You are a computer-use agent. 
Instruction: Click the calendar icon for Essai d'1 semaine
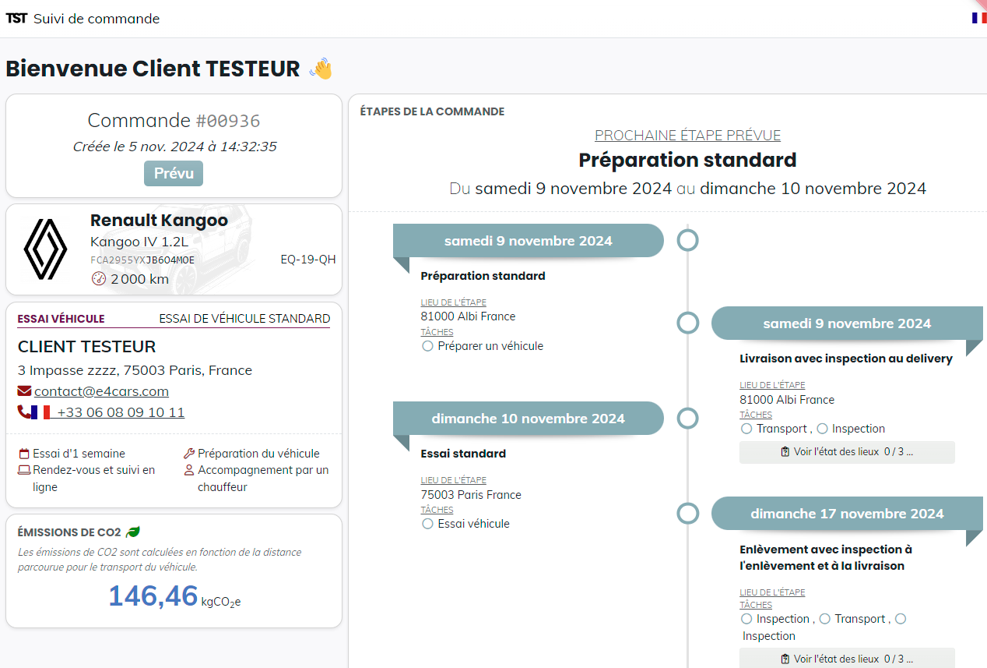pyautogui.click(x=25, y=454)
